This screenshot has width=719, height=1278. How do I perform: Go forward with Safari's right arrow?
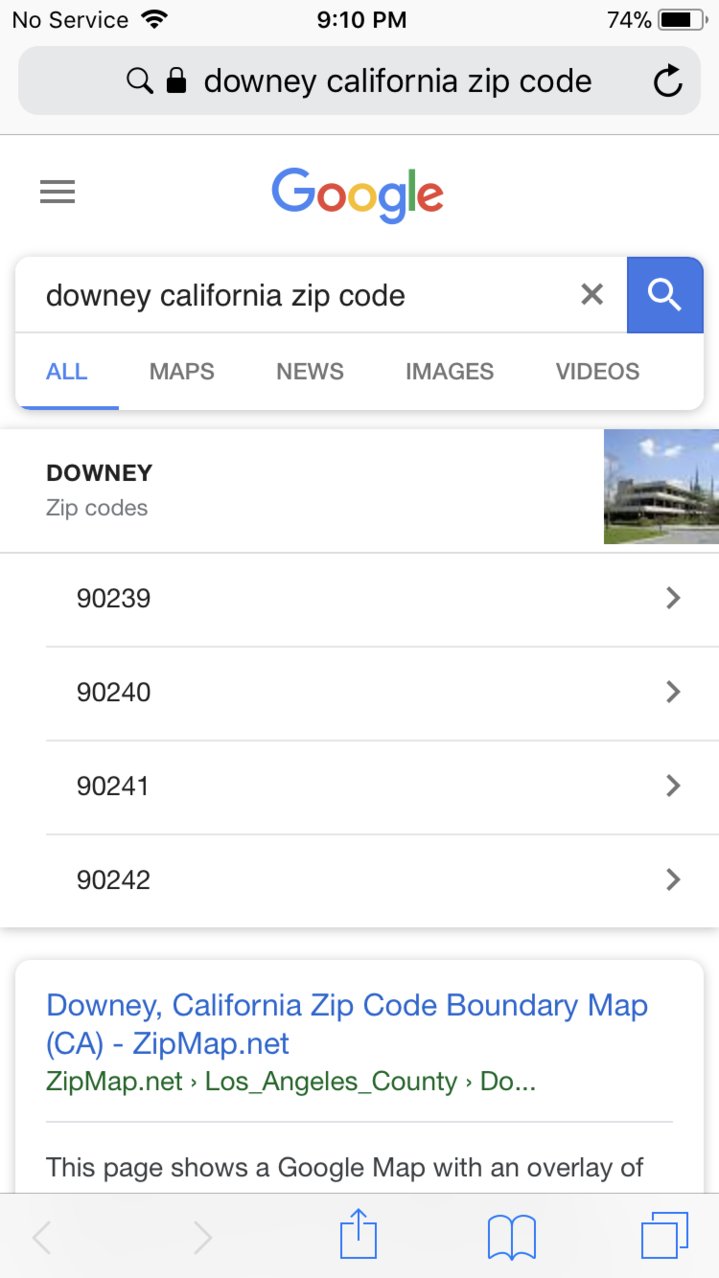click(202, 1237)
